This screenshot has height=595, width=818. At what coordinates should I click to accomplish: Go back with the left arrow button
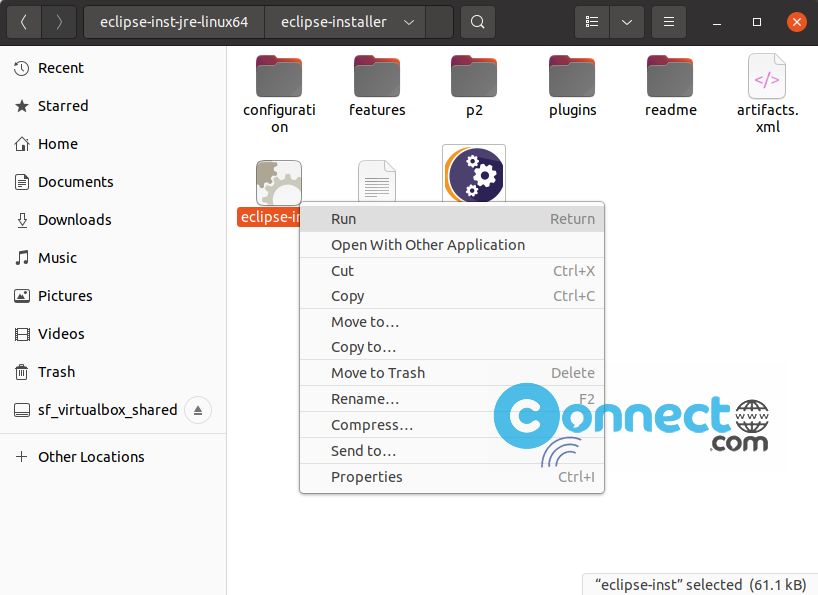24,22
